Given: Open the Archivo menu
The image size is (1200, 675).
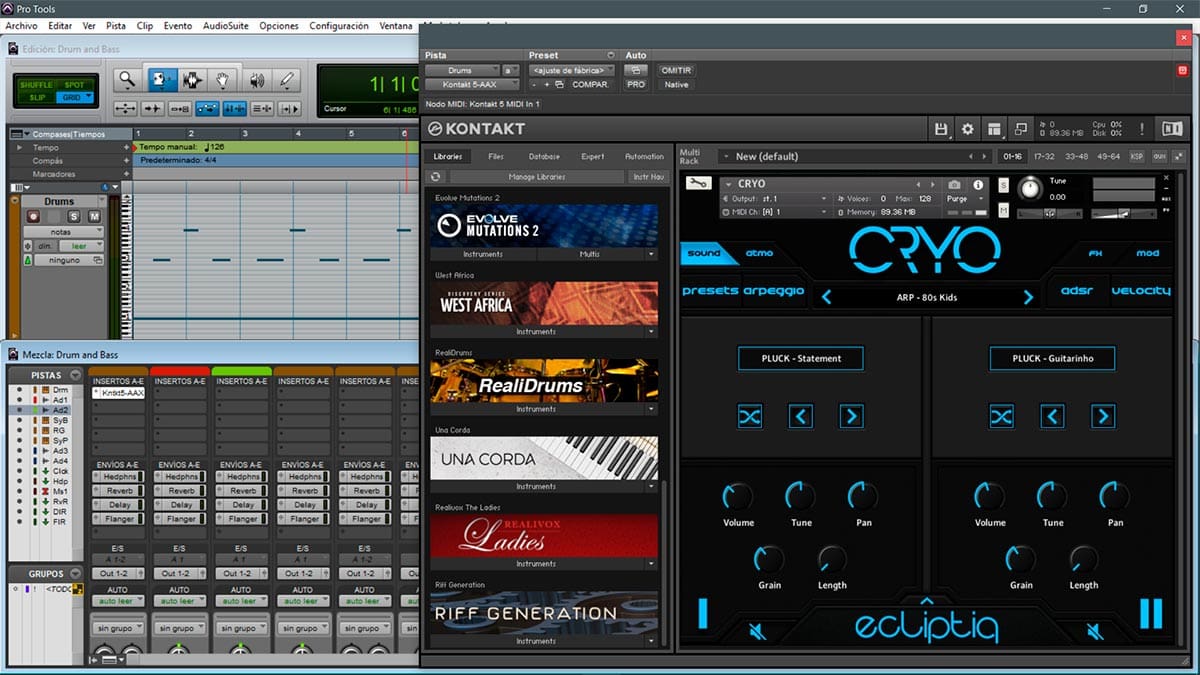Looking at the screenshot, I should [x=22, y=25].
